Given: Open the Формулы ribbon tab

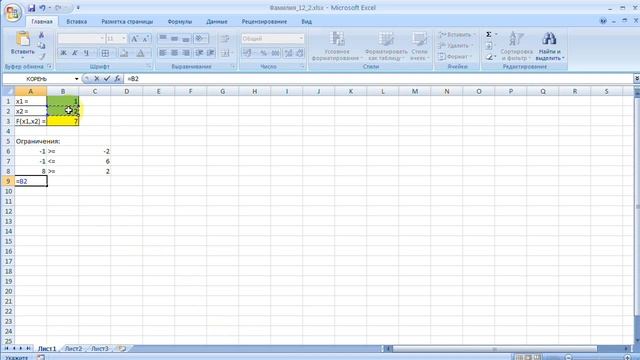Looking at the screenshot, I should pyautogui.click(x=180, y=22).
